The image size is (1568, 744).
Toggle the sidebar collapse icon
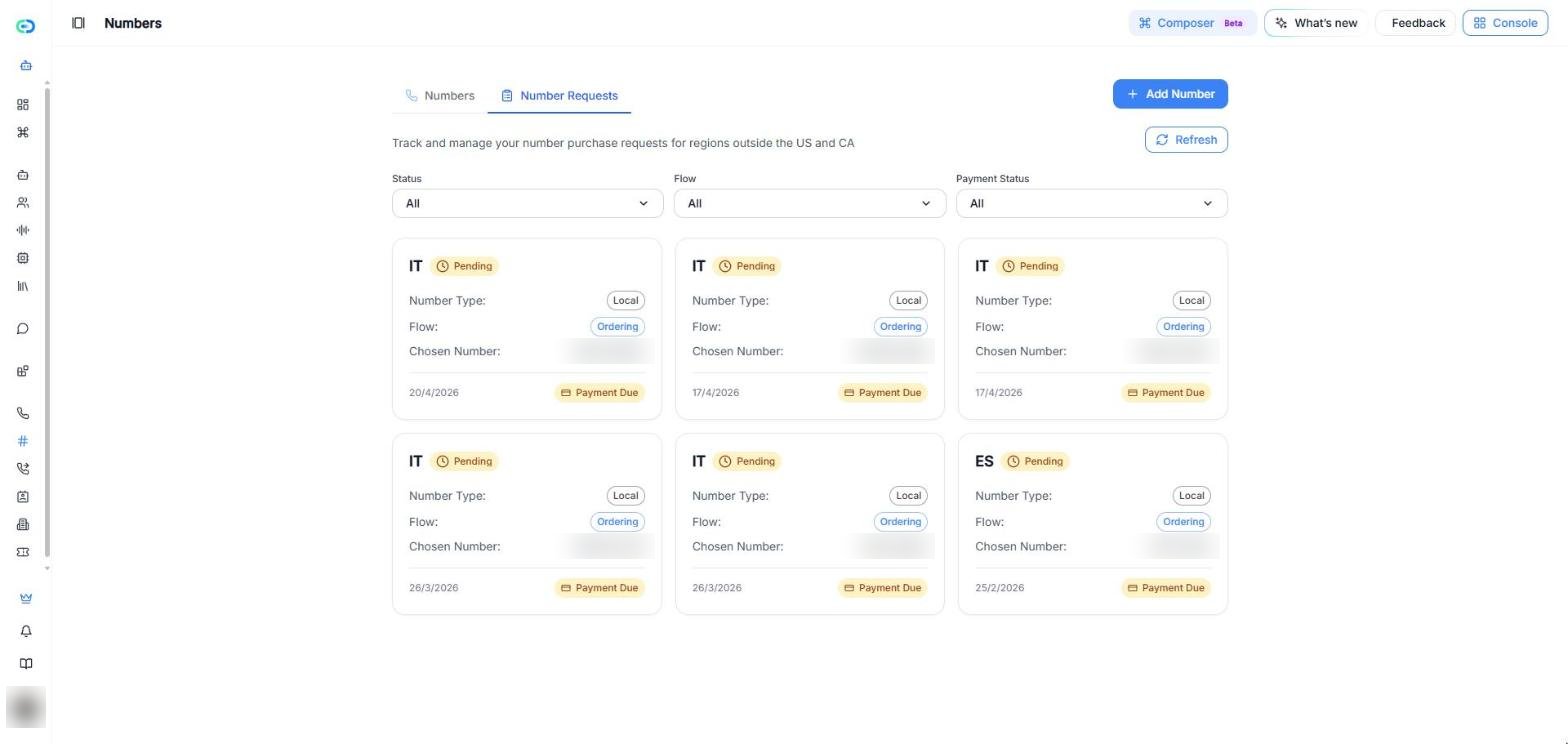(x=78, y=23)
